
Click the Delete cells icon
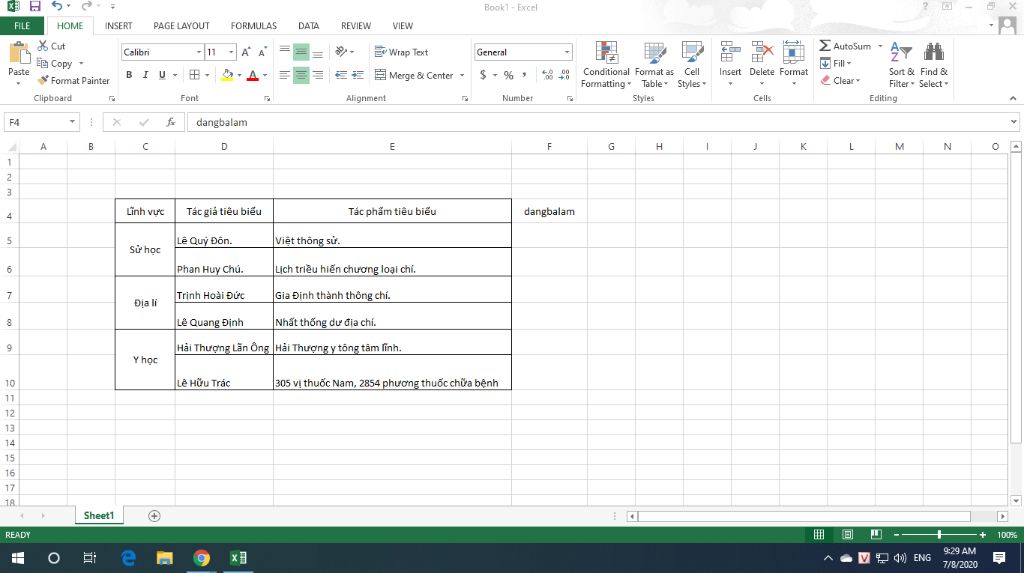point(762,53)
